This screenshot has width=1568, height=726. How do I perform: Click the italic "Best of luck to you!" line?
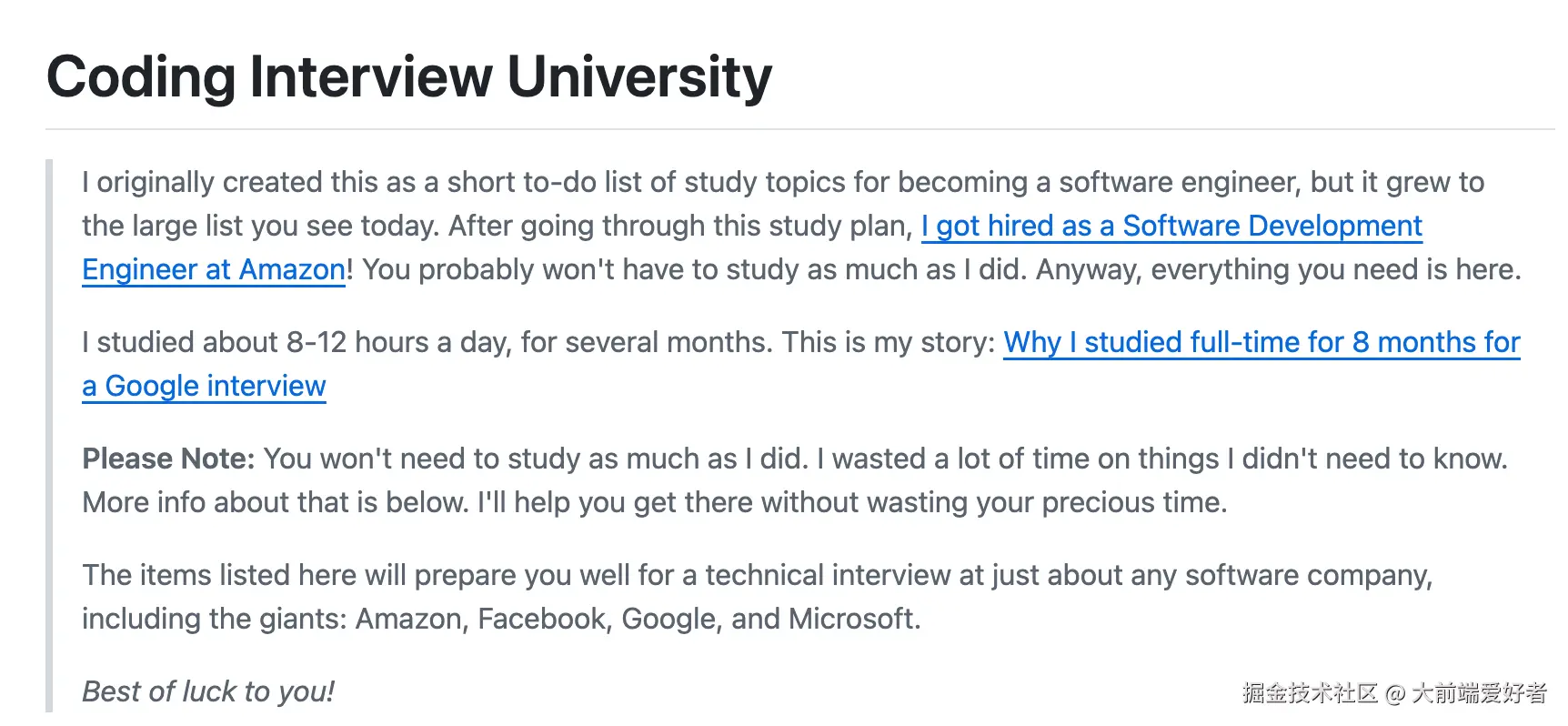click(x=208, y=691)
